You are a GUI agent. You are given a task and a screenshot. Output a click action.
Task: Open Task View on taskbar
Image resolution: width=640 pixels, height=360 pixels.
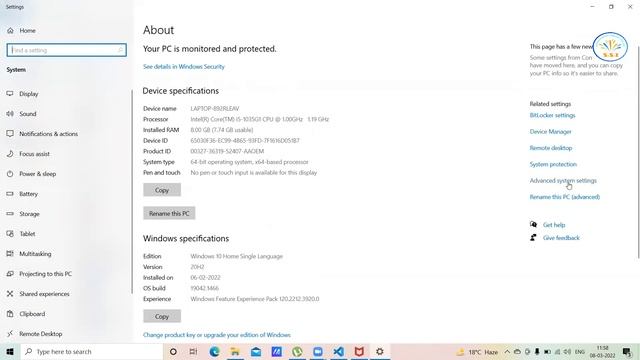[x=193, y=351]
